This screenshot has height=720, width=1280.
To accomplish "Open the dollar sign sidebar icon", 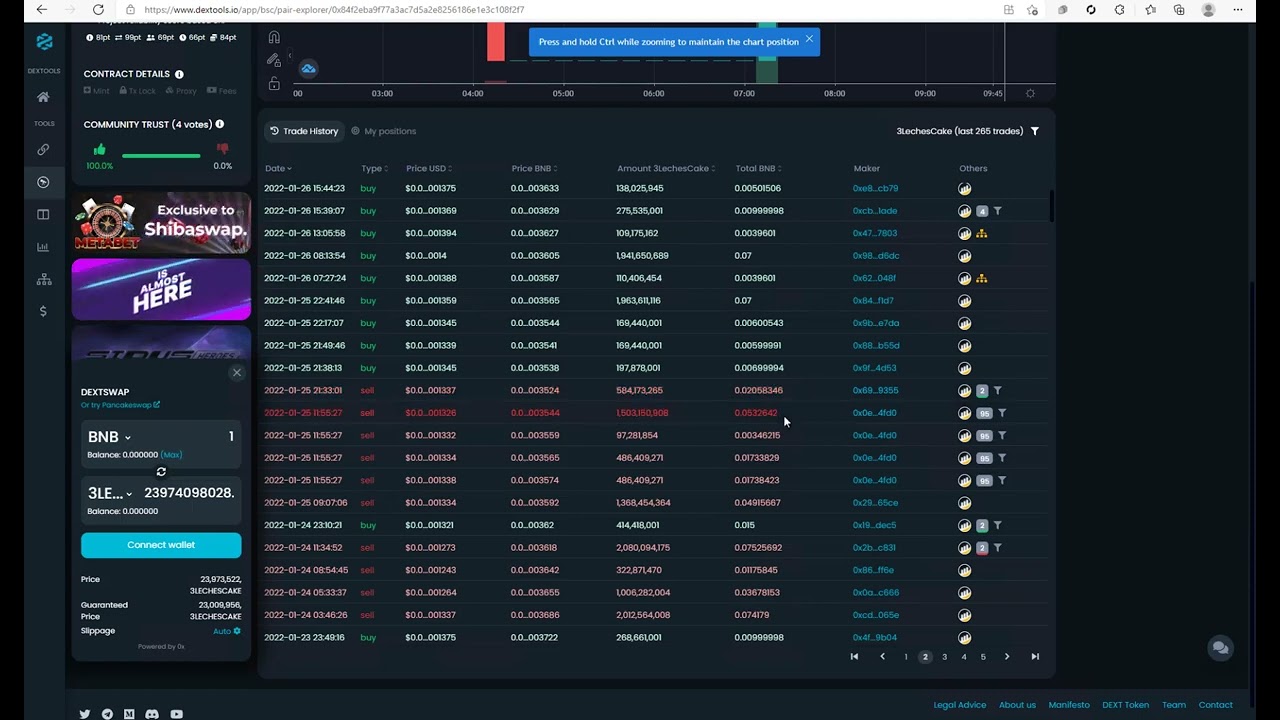I will tap(43, 311).
